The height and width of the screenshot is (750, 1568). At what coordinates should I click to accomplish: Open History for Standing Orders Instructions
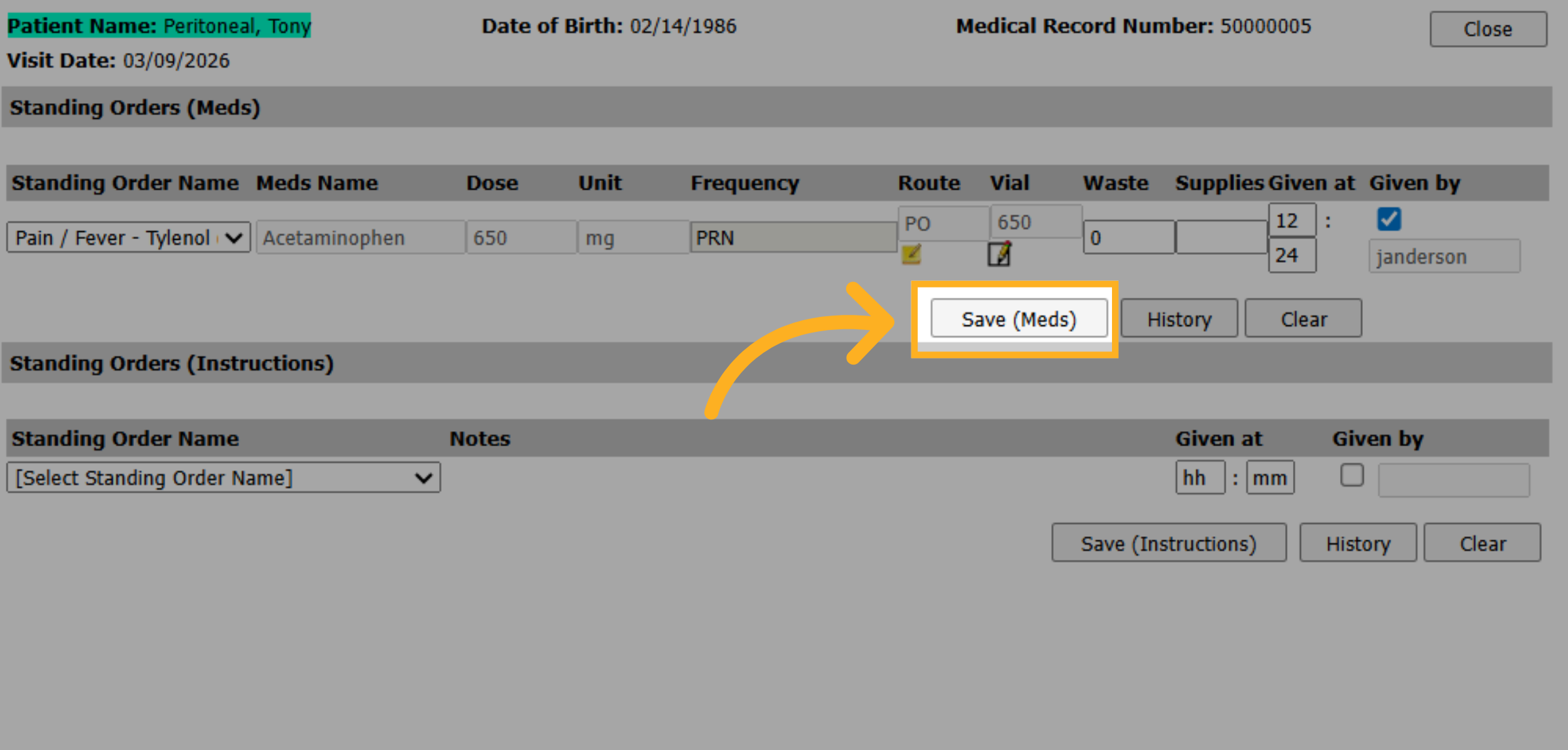(1358, 543)
